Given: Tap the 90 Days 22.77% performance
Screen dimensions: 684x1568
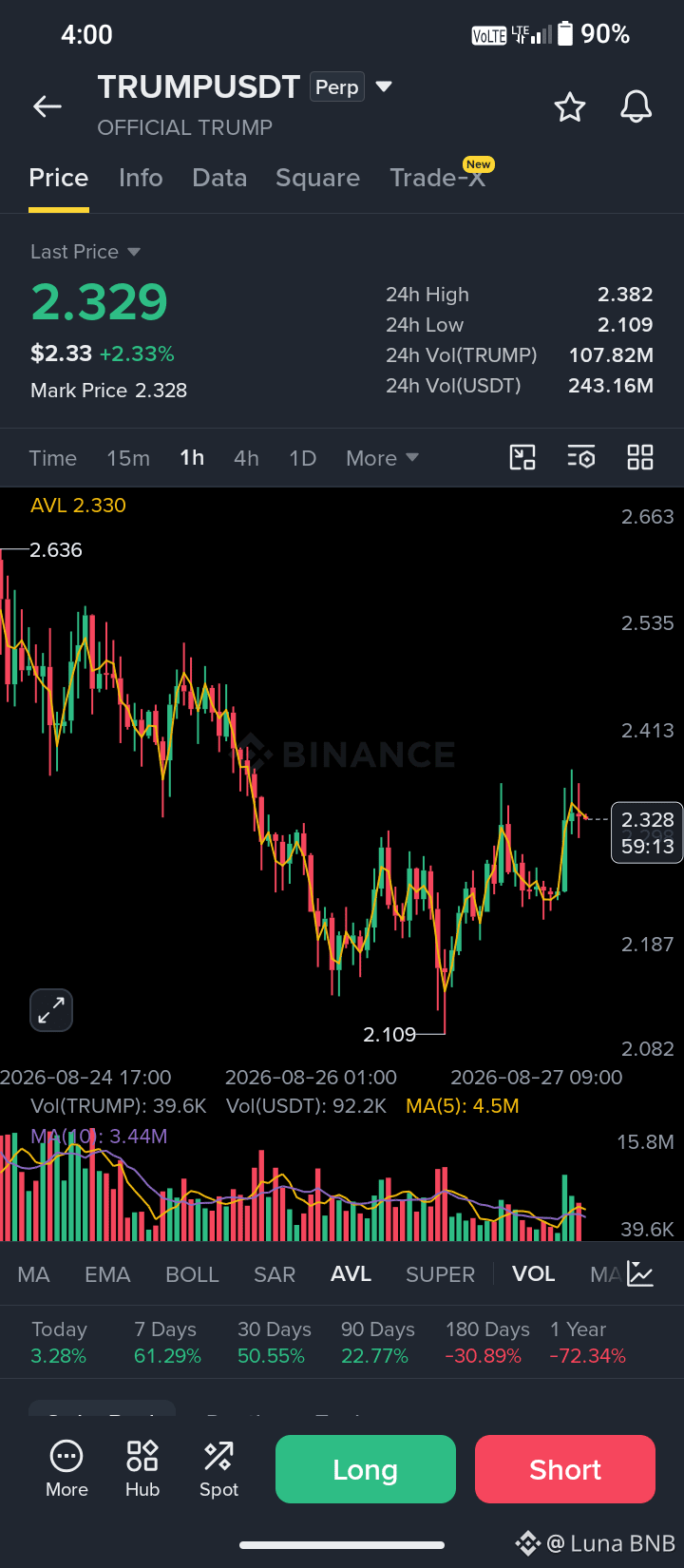Looking at the screenshot, I should click(377, 1343).
